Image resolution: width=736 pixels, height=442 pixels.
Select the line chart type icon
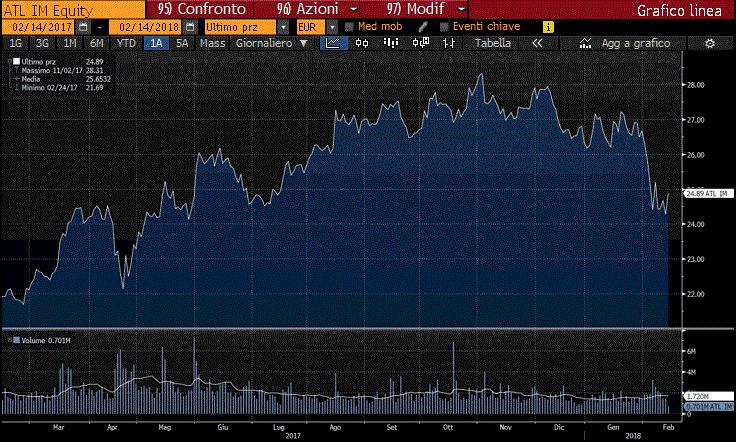(333, 43)
